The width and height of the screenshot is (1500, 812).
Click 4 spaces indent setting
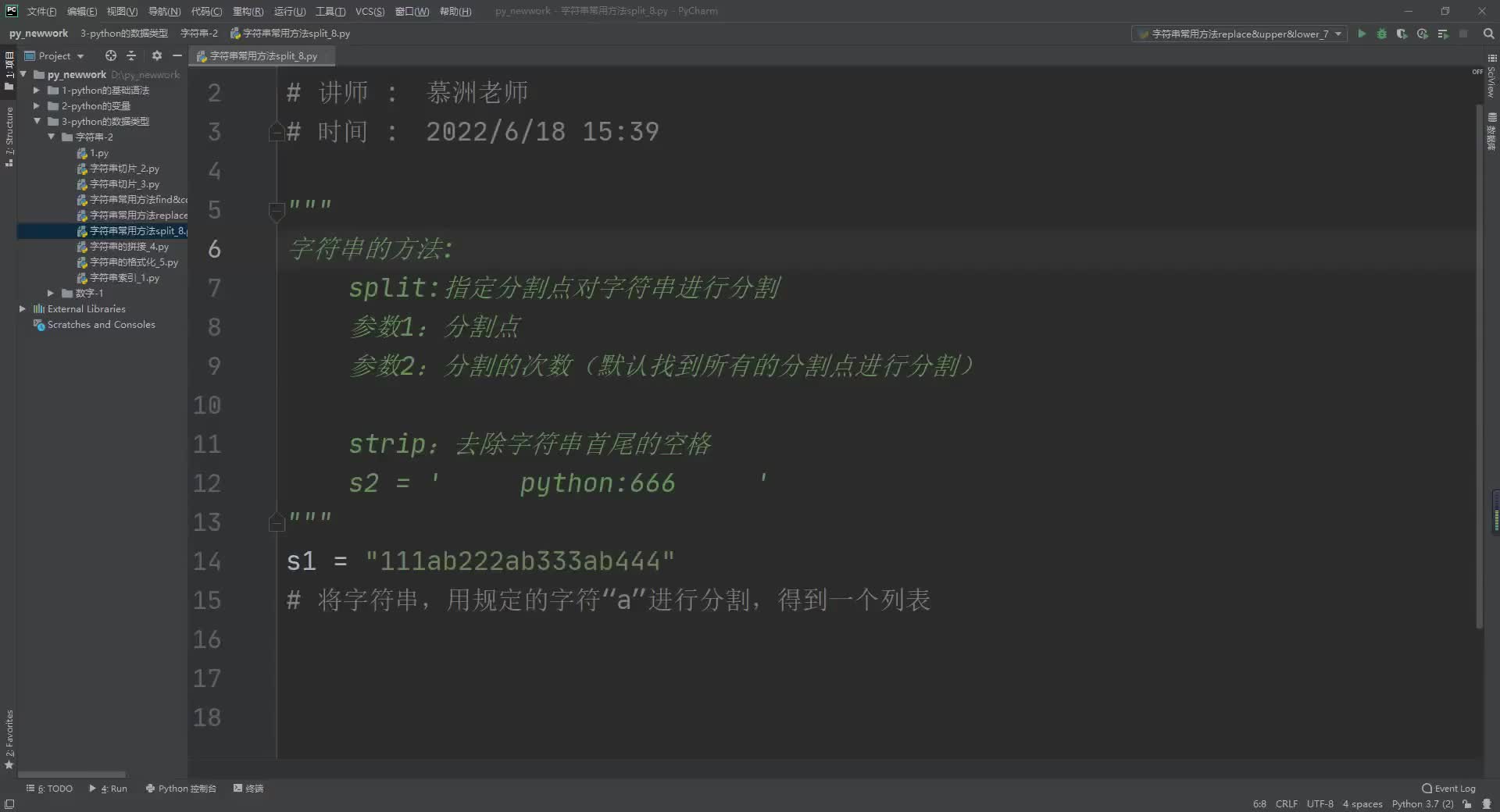[x=1362, y=803]
